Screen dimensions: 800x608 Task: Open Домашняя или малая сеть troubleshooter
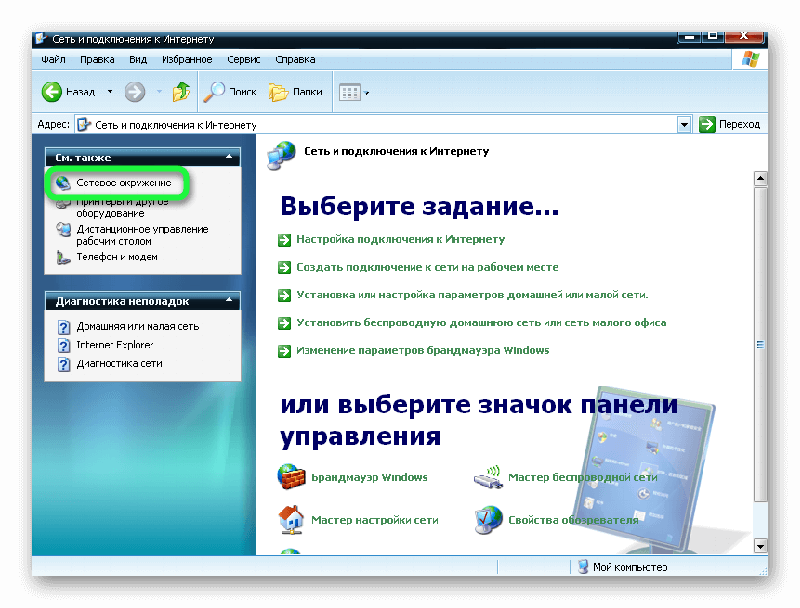tap(138, 326)
